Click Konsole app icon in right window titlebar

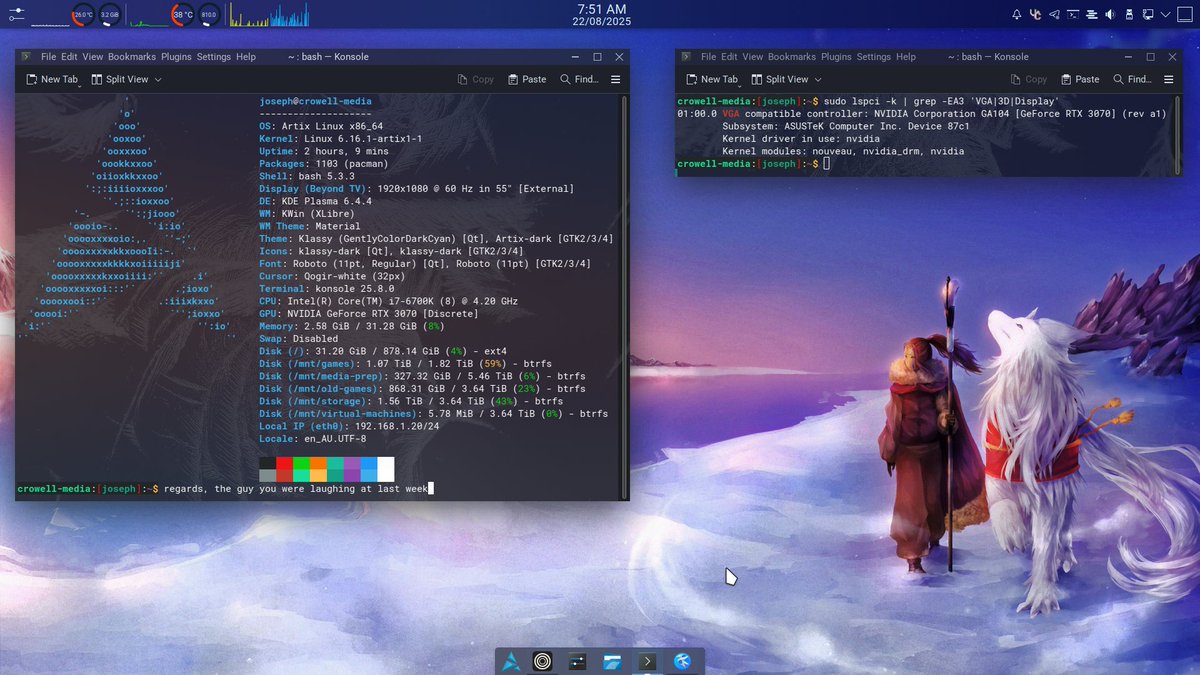tap(685, 57)
